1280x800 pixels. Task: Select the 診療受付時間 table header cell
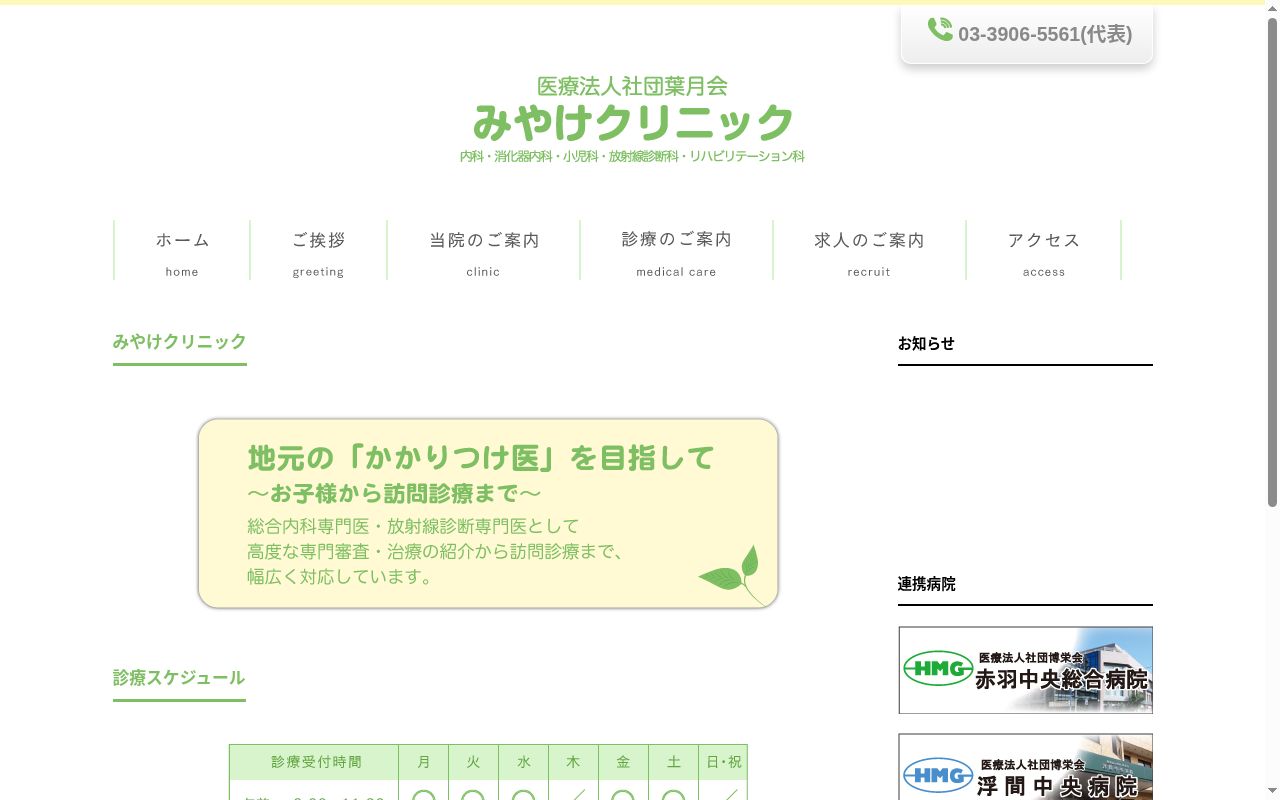tap(314, 762)
